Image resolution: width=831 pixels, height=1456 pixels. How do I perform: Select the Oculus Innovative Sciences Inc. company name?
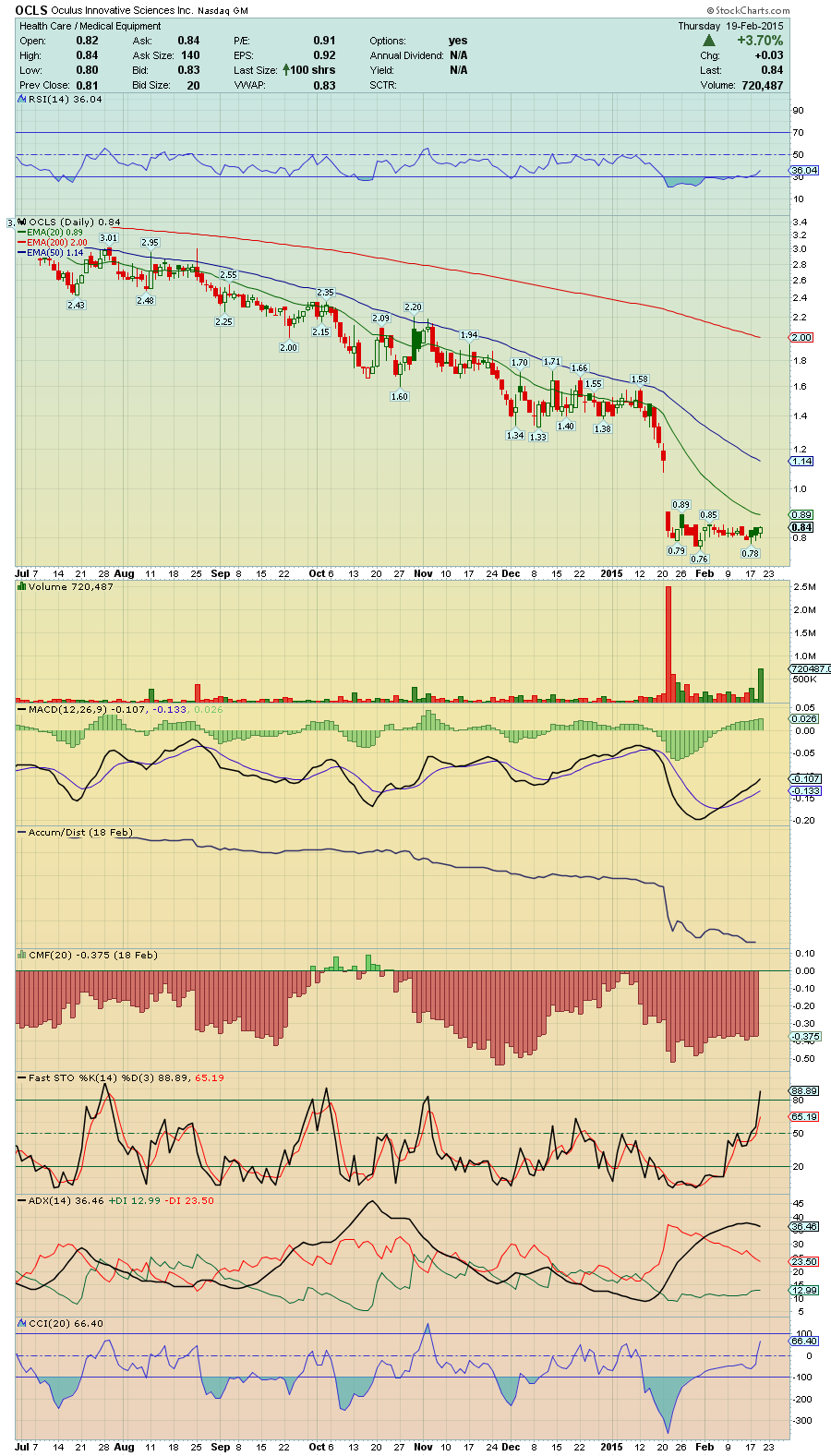tap(122, 11)
